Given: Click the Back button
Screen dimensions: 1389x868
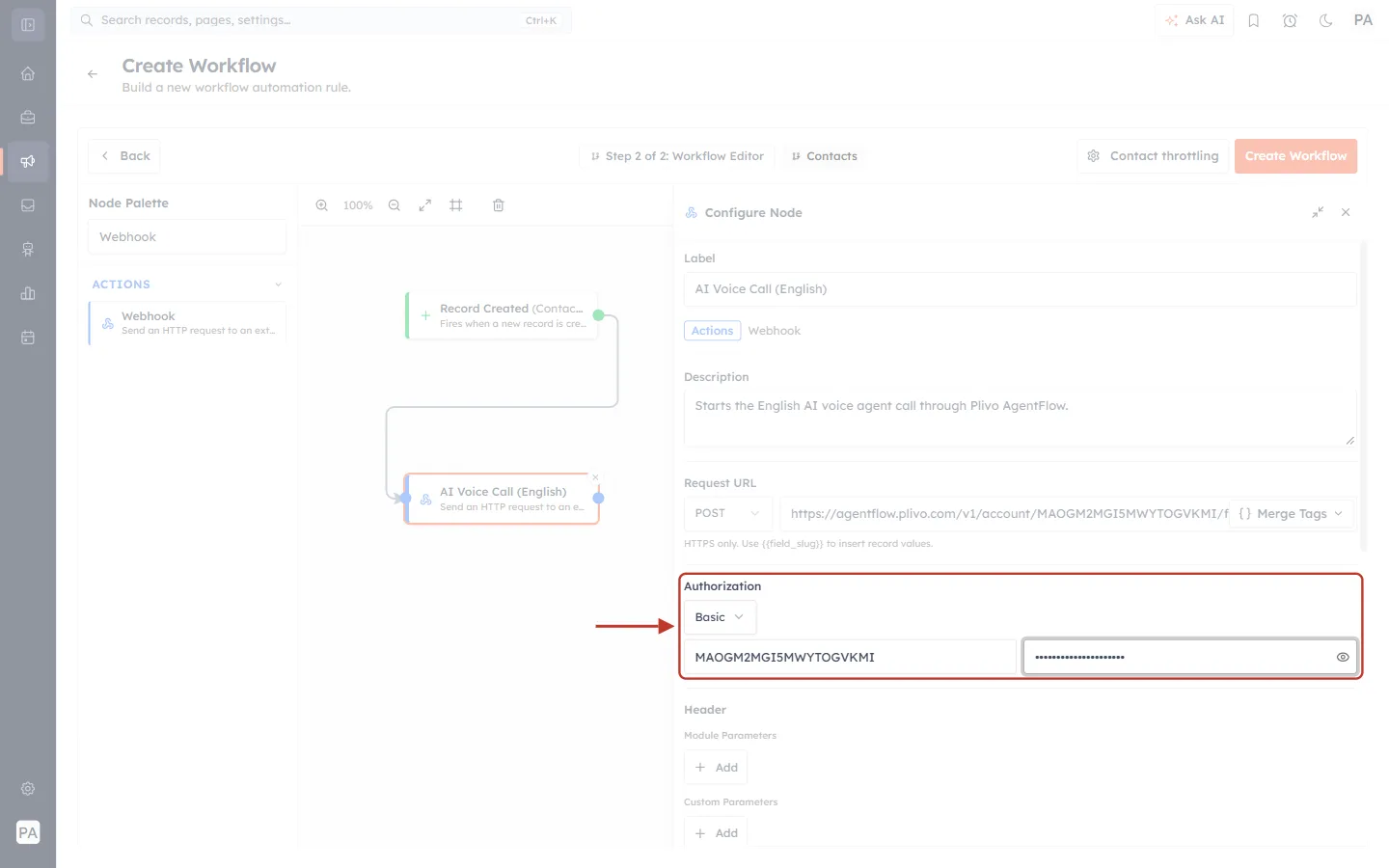Looking at the screenshot, I should pos(124,156).
